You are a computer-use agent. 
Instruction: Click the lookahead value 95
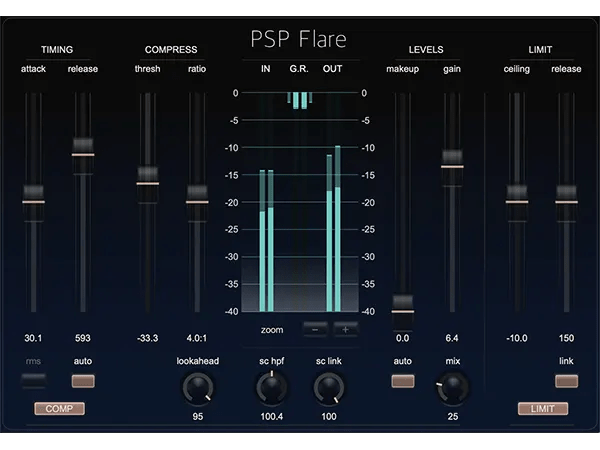[x=198, y=417]
